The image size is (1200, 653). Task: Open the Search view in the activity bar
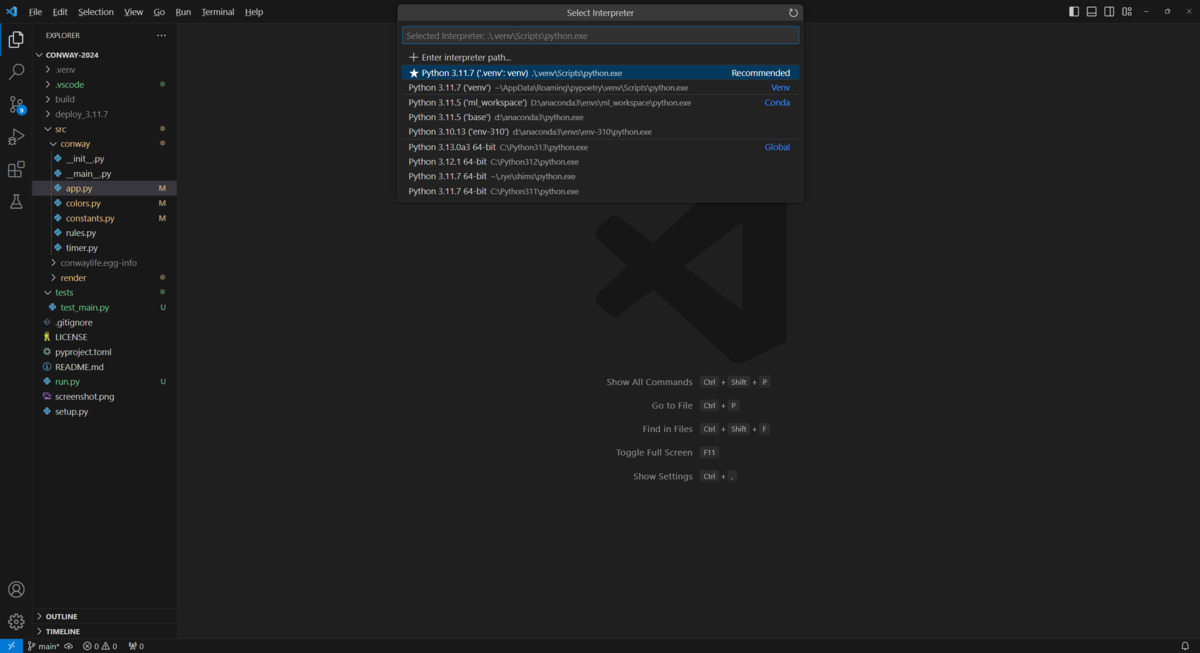15,71
